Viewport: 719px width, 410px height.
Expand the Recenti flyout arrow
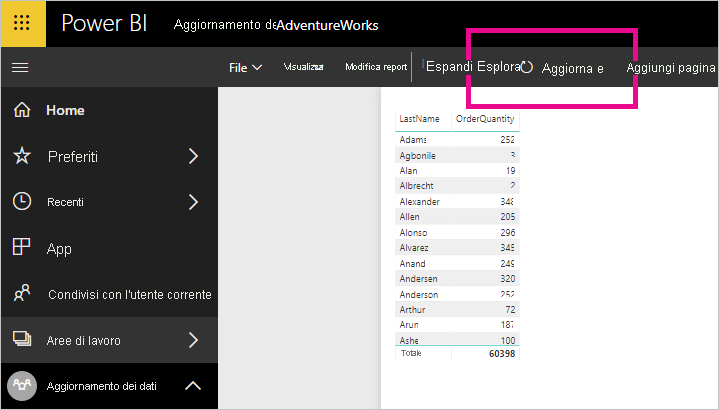(x=194, y=202)
